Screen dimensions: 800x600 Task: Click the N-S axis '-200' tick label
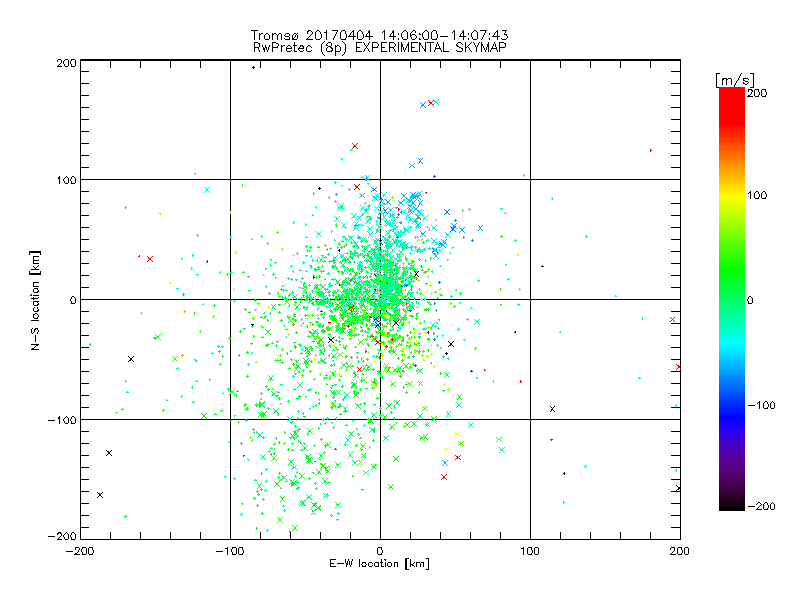[x=62, y=536]
